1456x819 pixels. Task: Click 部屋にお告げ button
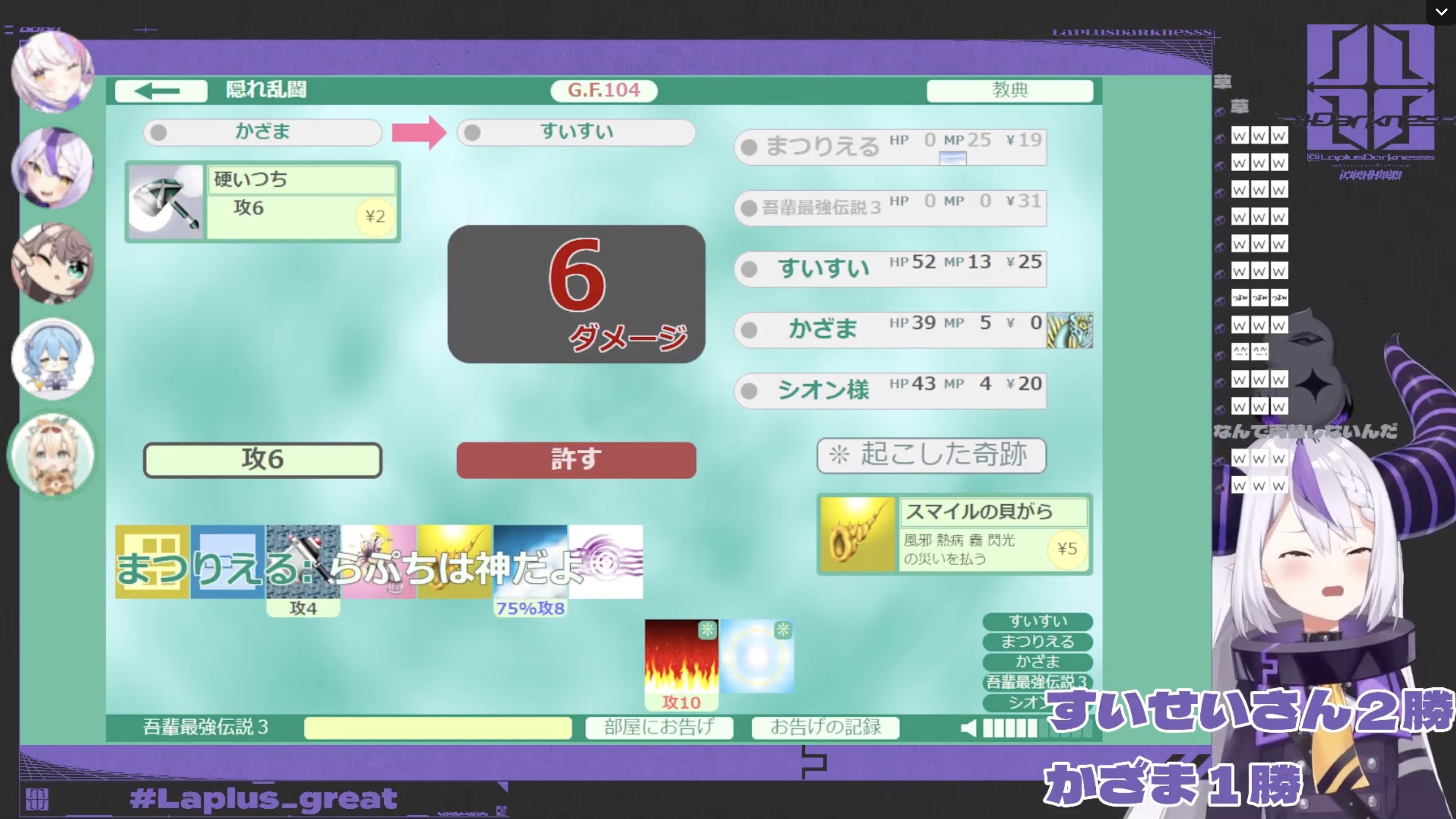pos(659,727)
